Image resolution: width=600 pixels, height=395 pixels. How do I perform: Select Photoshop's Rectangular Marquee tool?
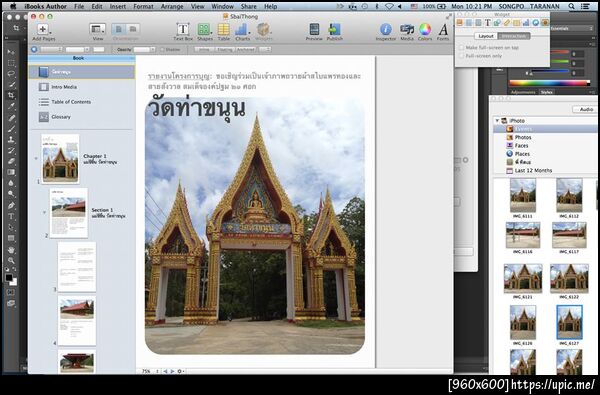pos(11,63)
